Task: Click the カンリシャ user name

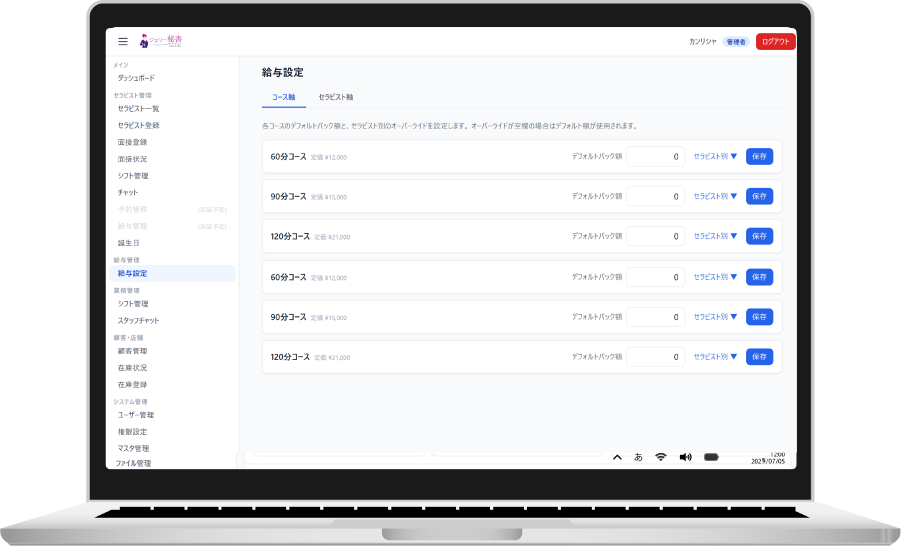Action: pyautogui.click(x=703, y=41)
